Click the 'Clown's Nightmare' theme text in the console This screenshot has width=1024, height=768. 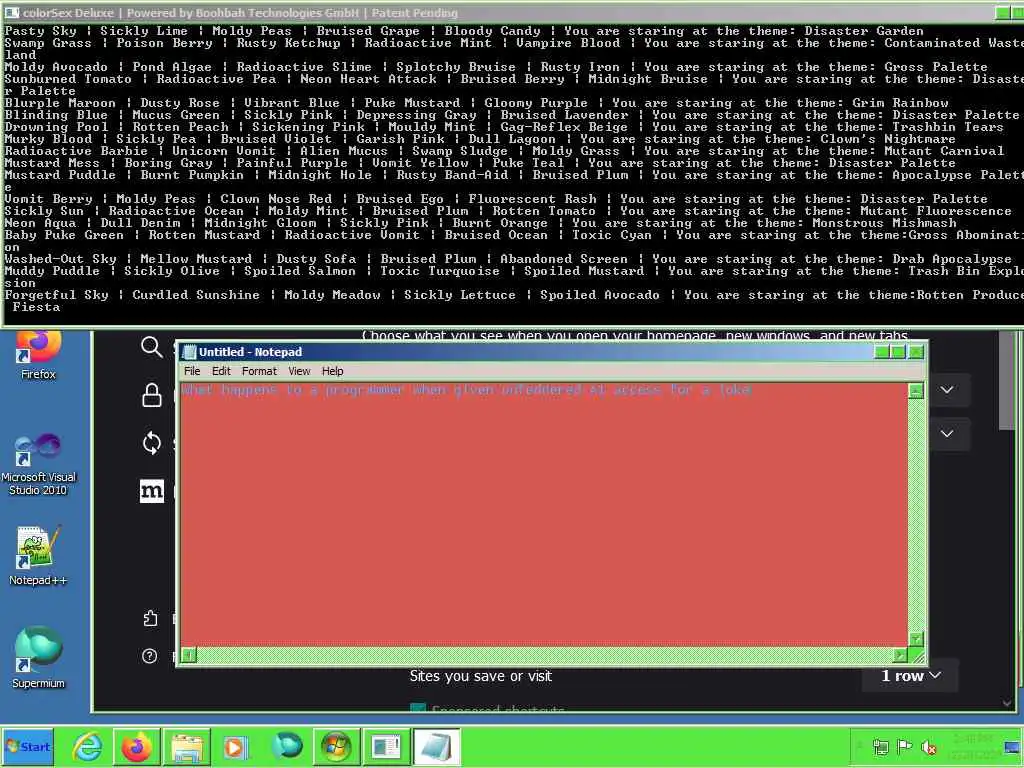tap(888, 138)
